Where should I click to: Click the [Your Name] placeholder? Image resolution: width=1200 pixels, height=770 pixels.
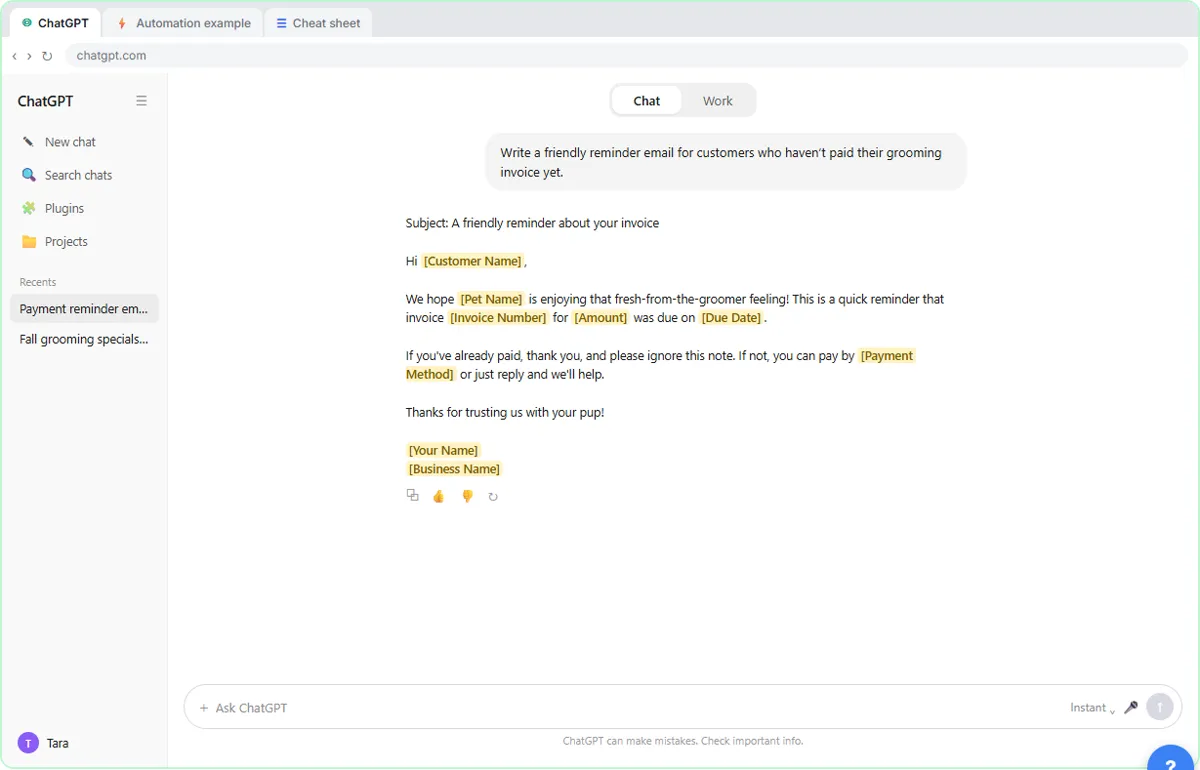tap(444, 450)
